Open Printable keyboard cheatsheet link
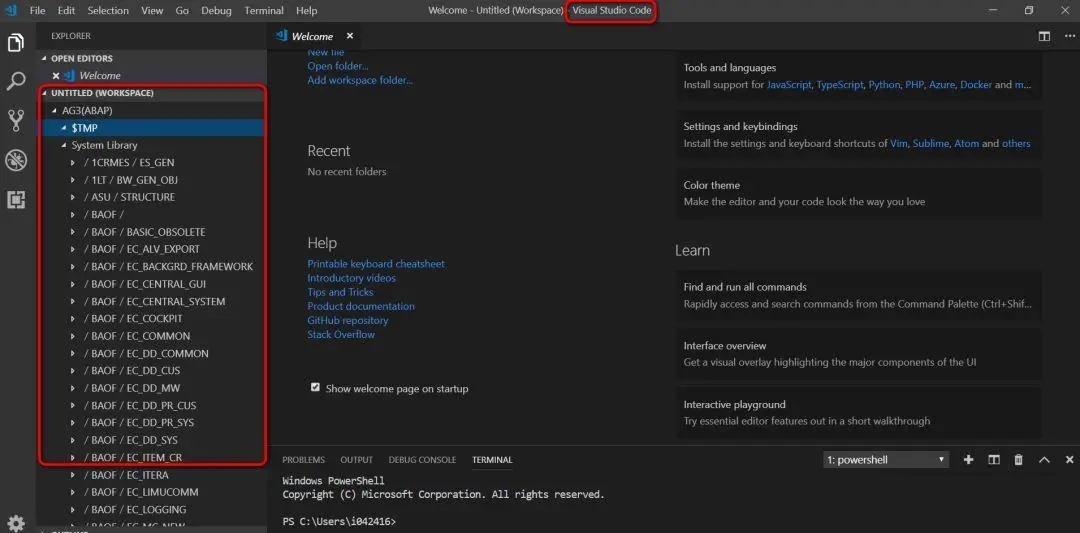Viewport: 1080px width, 533px height. coord(376,264)
